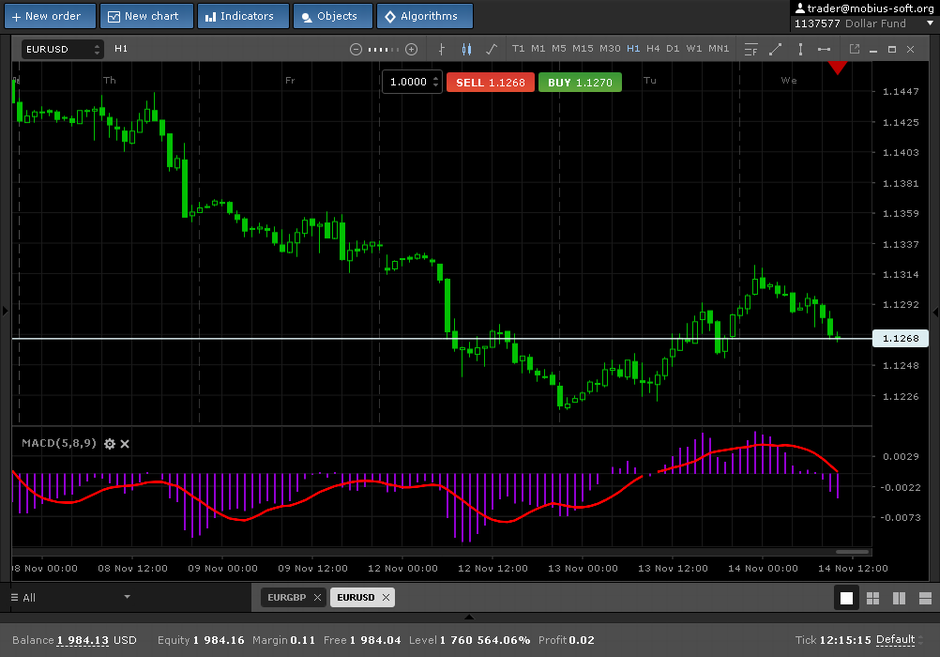940x657 pixels.
Task: Close the EURGBP chart tab
Action: pyautogui.click(x=318, y=597)
